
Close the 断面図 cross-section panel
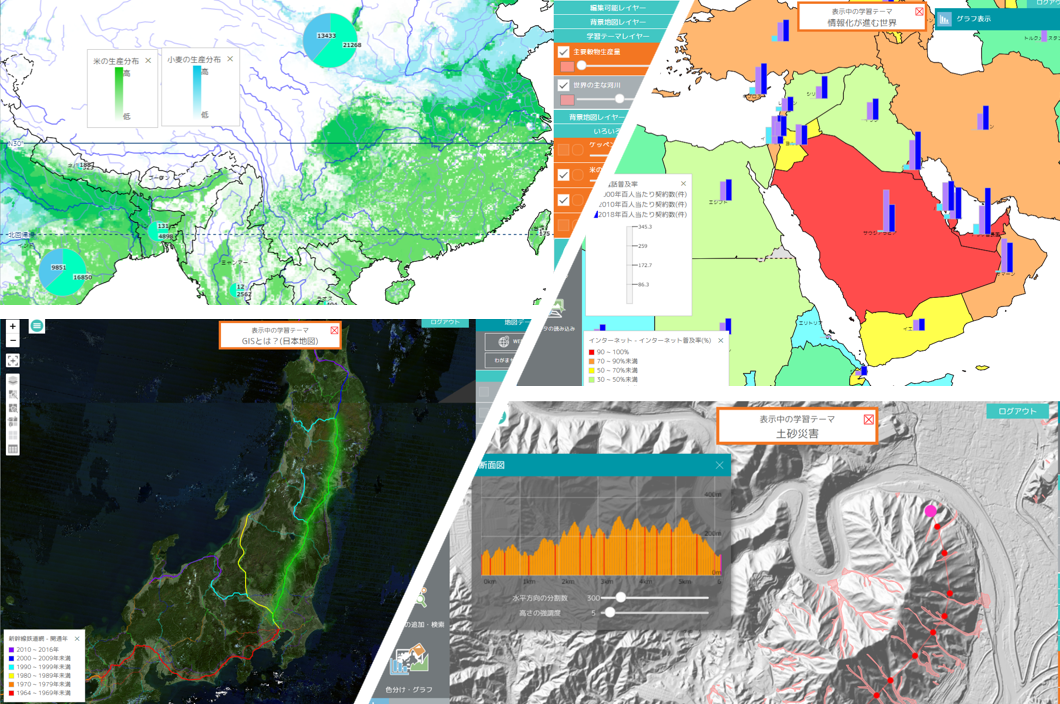pyautogui.click(x=719, y=465)
